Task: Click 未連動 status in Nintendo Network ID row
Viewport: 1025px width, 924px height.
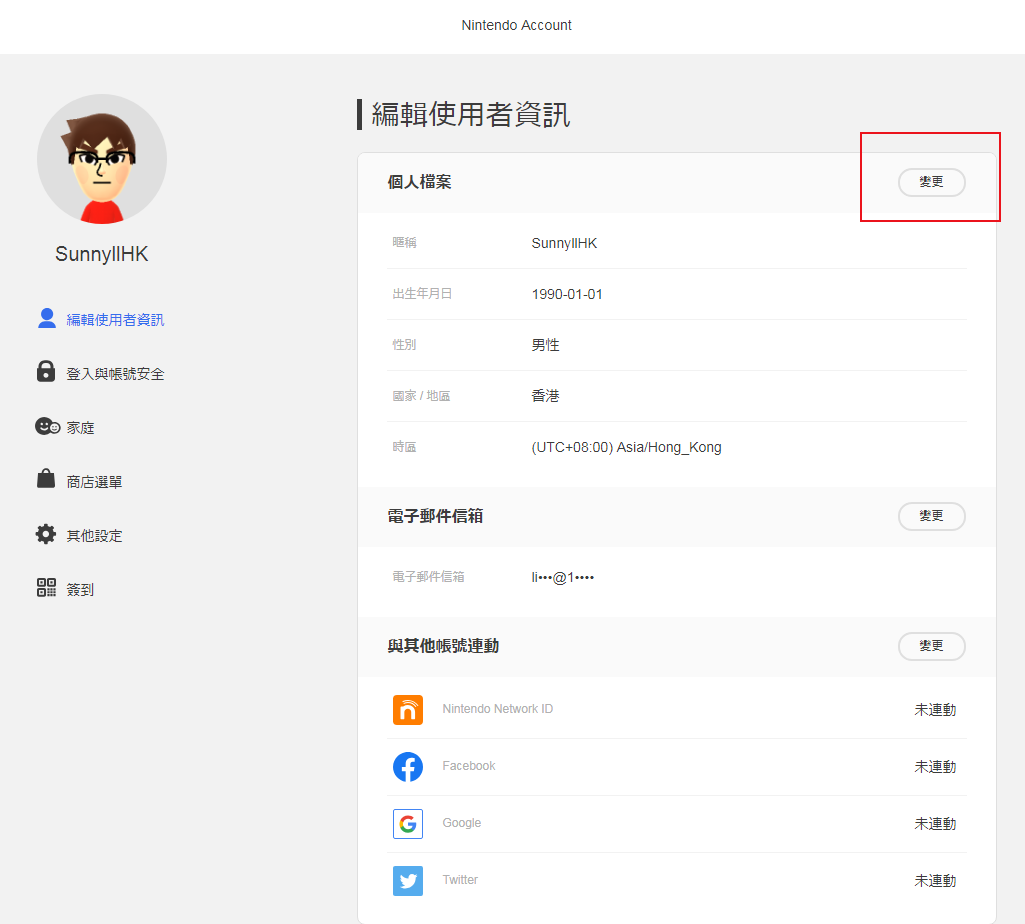Action: pos(935,710)
